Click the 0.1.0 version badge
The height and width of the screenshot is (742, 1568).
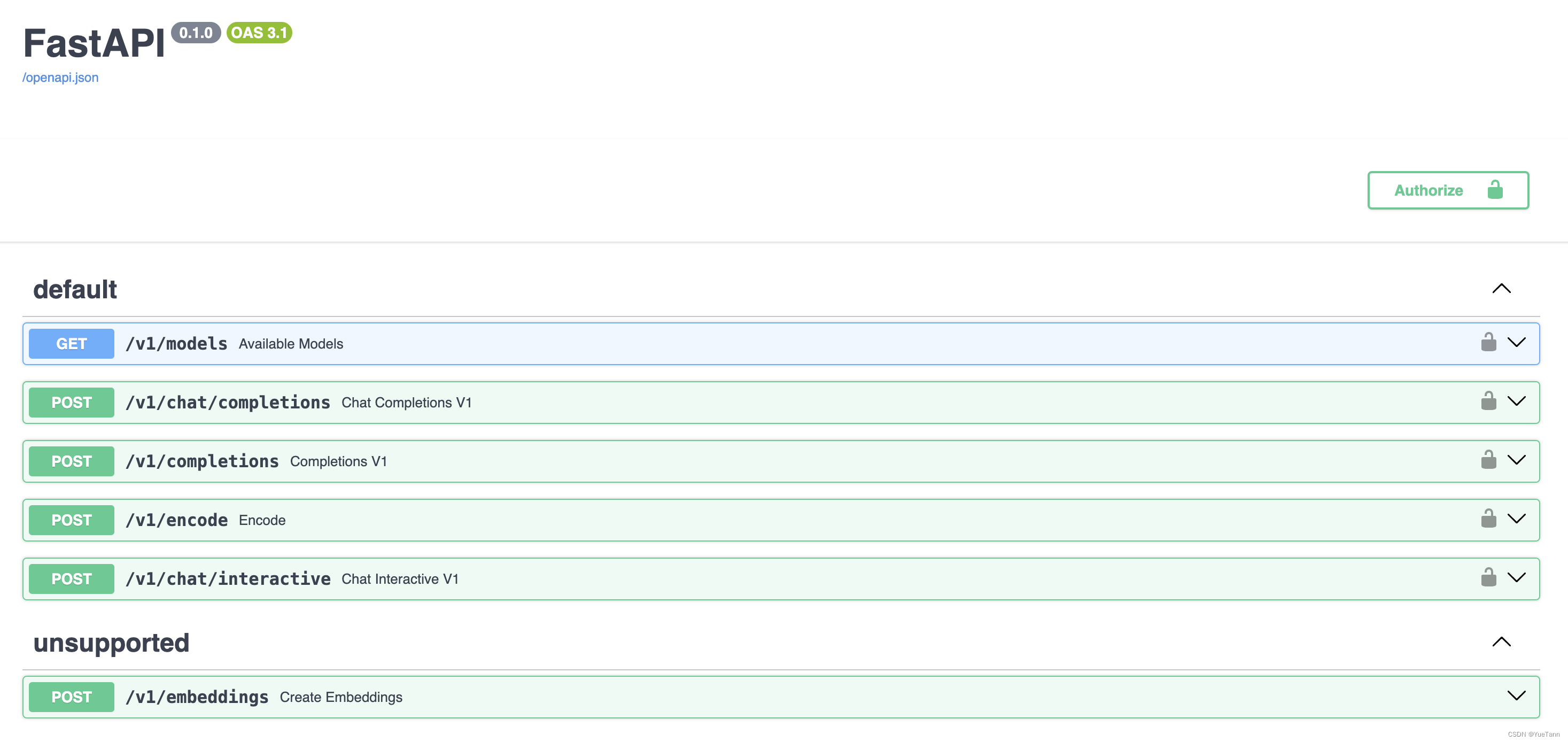point(196,33)
